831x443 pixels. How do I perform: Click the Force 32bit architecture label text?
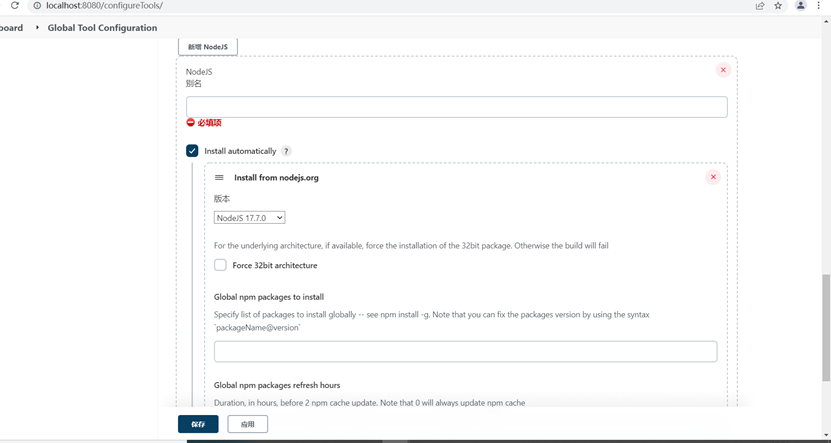point(275,265)
